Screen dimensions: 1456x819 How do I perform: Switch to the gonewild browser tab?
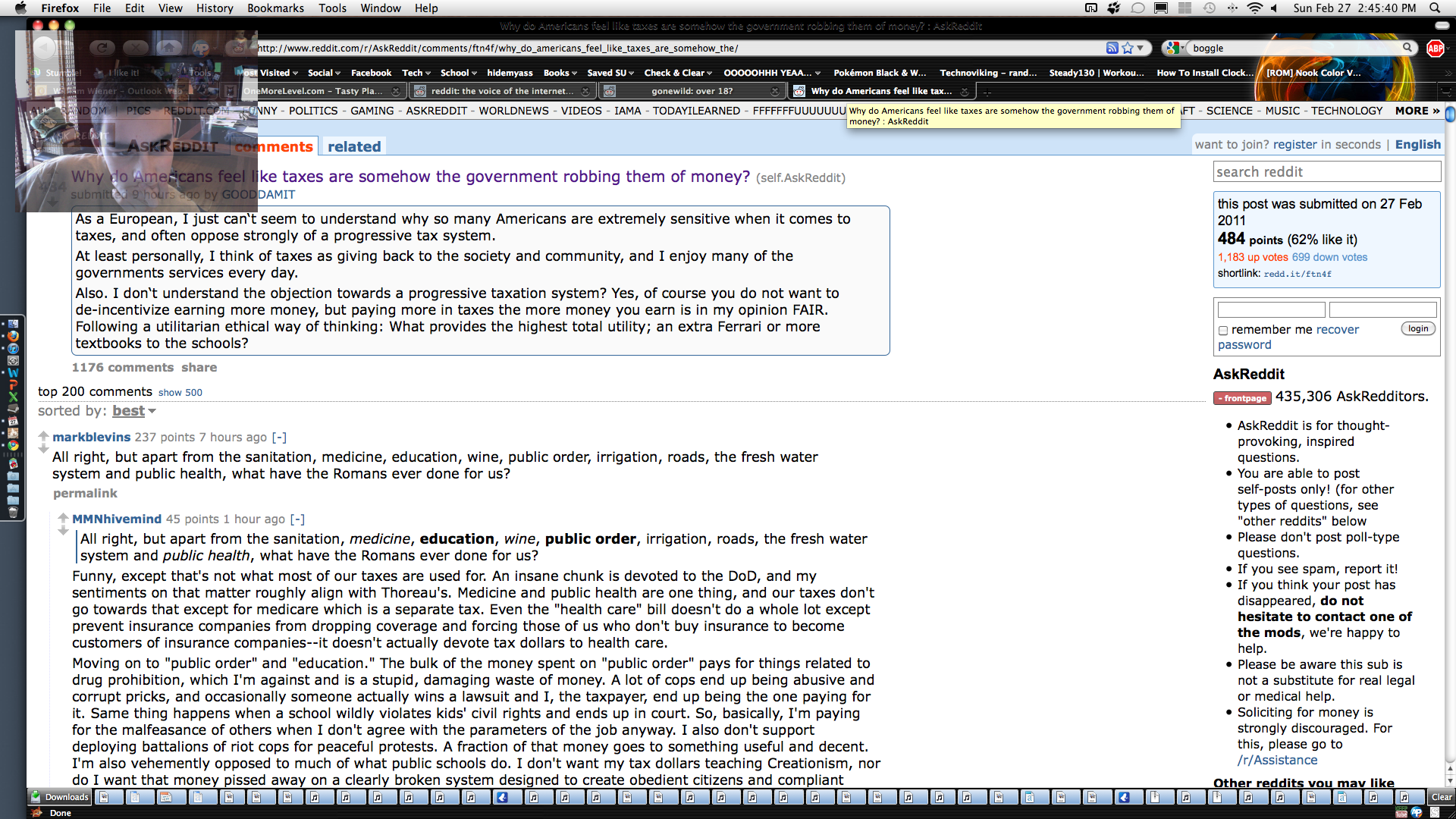691,91
